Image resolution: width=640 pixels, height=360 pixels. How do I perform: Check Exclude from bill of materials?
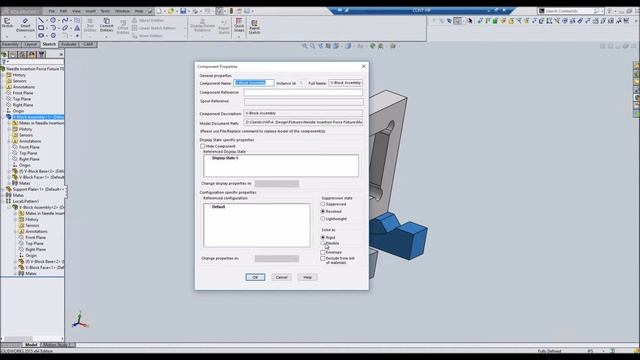click(323, 258)
